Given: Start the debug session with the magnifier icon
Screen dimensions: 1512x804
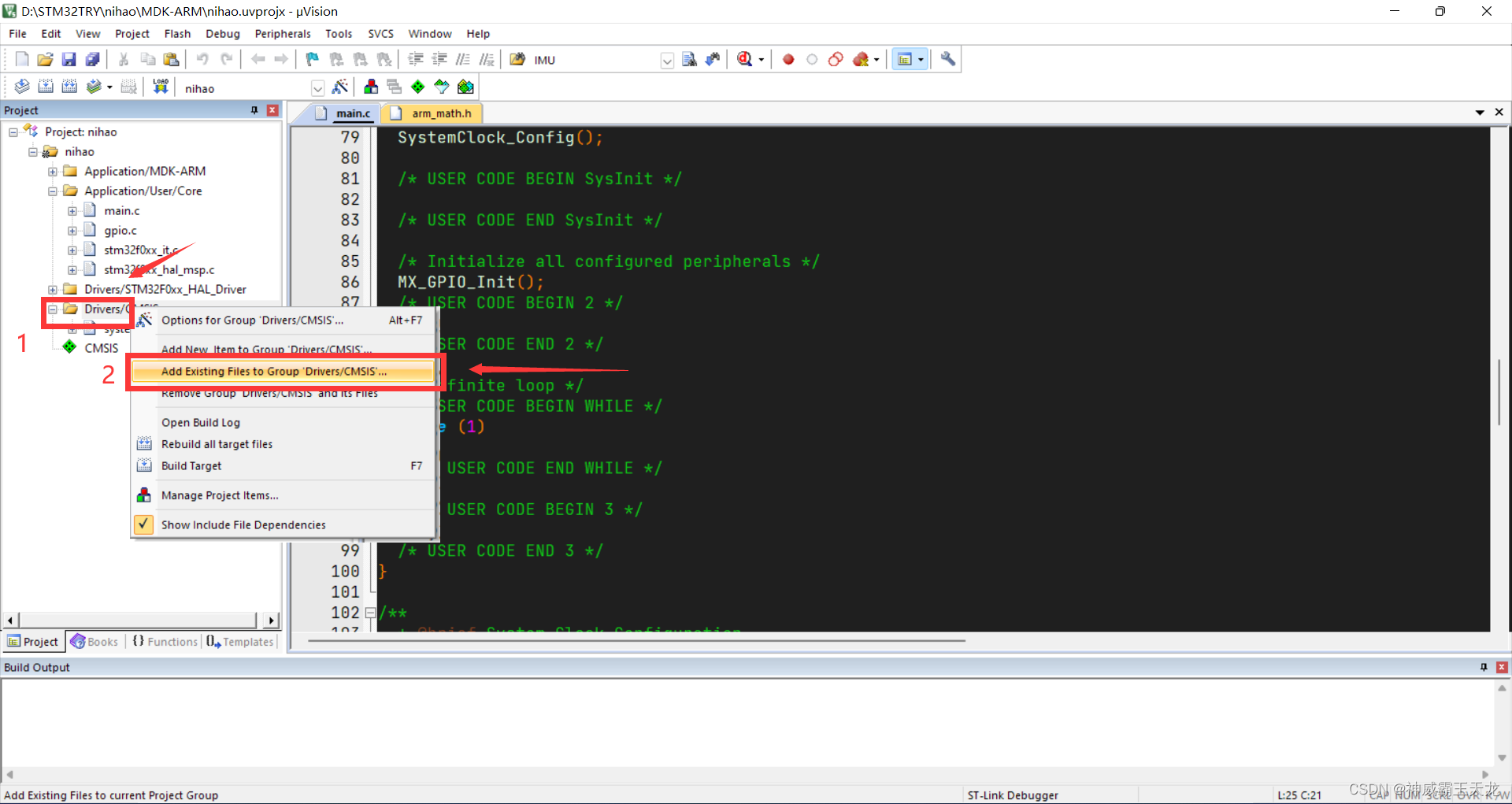Looking at the screenshot, I should coord(745,59).
